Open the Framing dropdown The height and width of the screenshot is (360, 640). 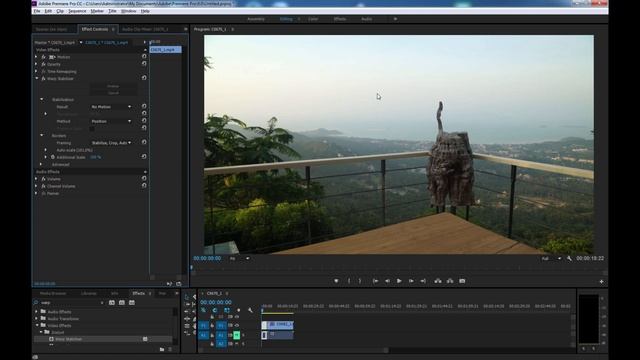(111, 143)
